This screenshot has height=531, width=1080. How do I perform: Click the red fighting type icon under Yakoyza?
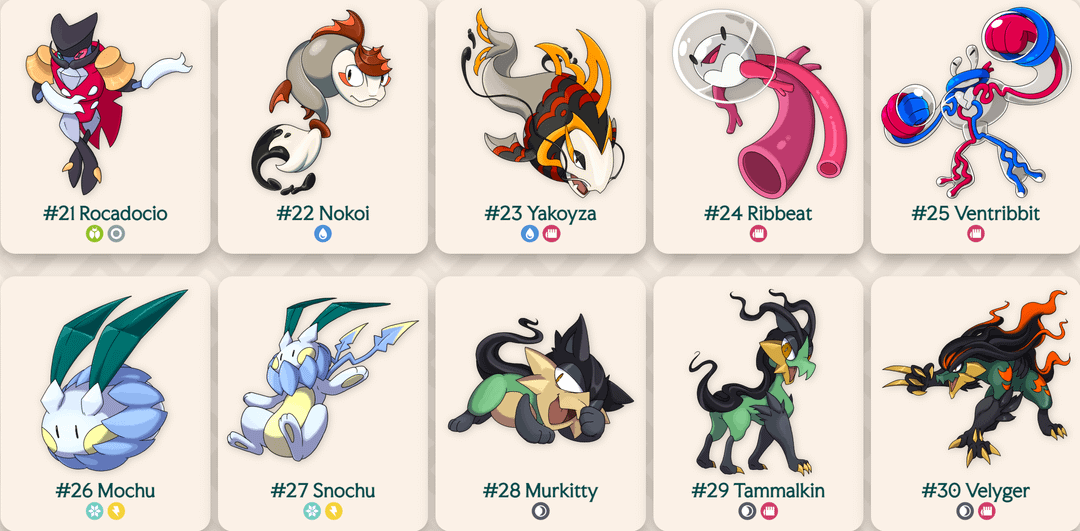click(x=552, y=234)
